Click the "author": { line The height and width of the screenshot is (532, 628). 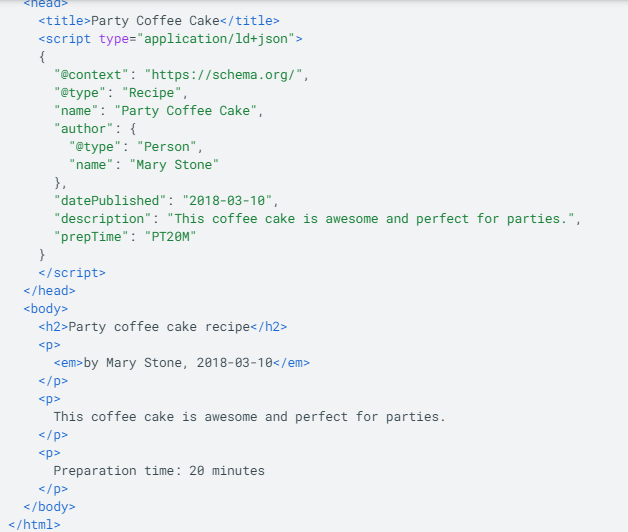click(x=95, y=129)
